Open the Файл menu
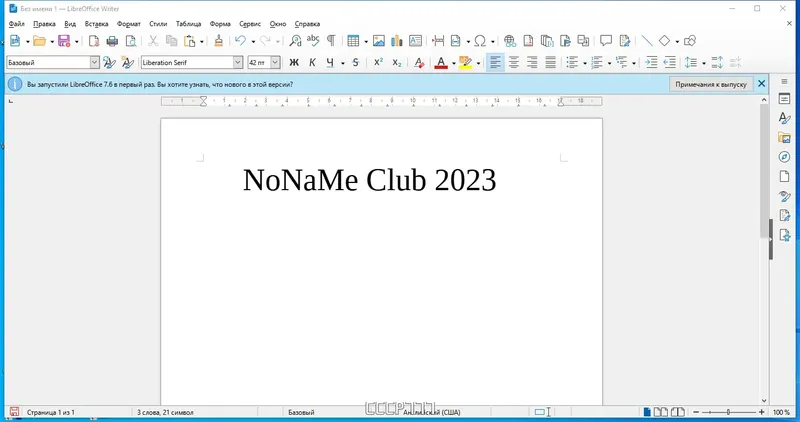Image resolution: width=800 pixels, height=422 pixels. 17,24
